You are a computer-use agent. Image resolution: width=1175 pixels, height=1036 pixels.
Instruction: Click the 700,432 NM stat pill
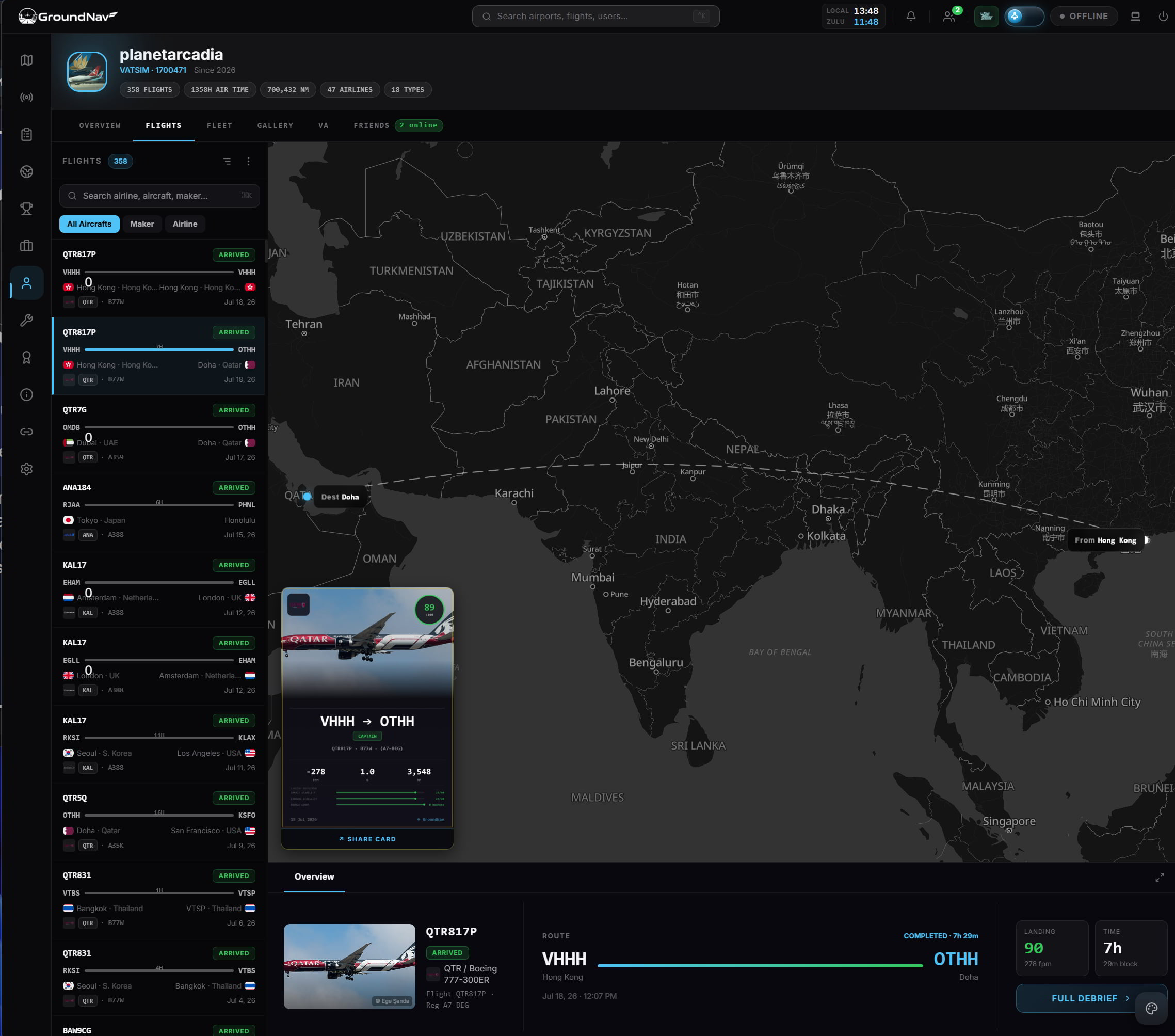288,90
